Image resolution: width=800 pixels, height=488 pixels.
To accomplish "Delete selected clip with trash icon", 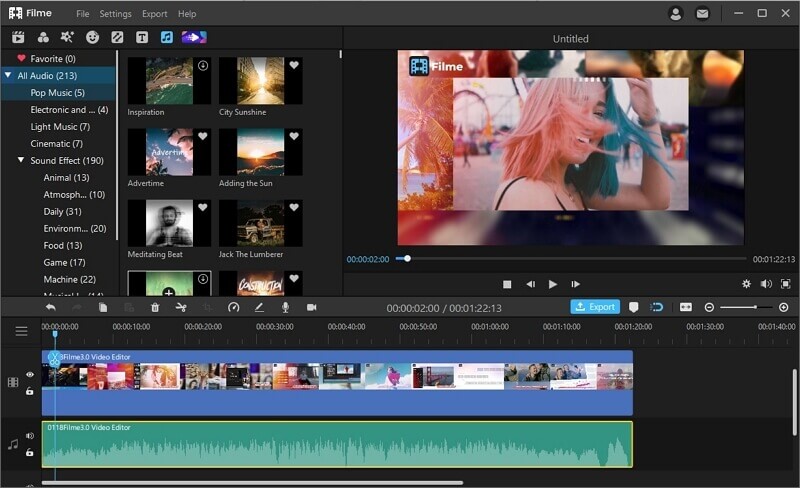I will pyautogui.click(x=155, y=307).
